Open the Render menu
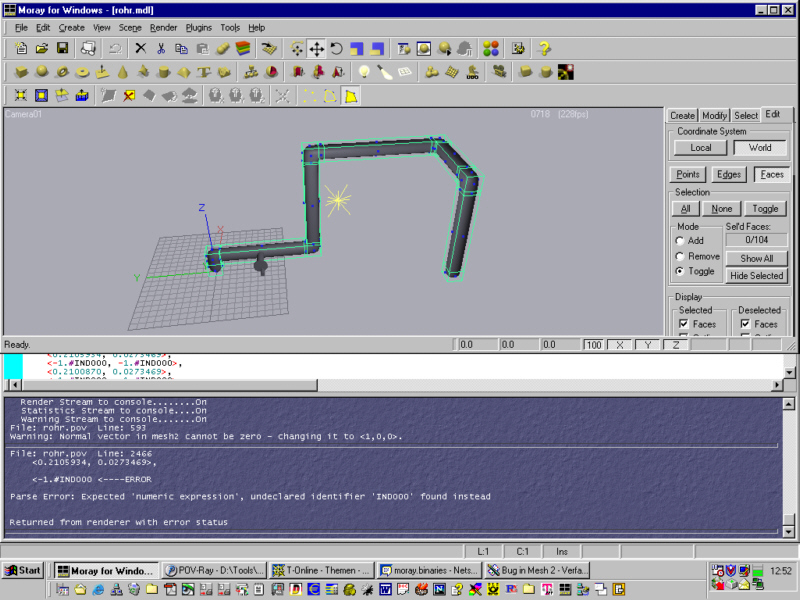The image size is (800, 600). point(163,27)
